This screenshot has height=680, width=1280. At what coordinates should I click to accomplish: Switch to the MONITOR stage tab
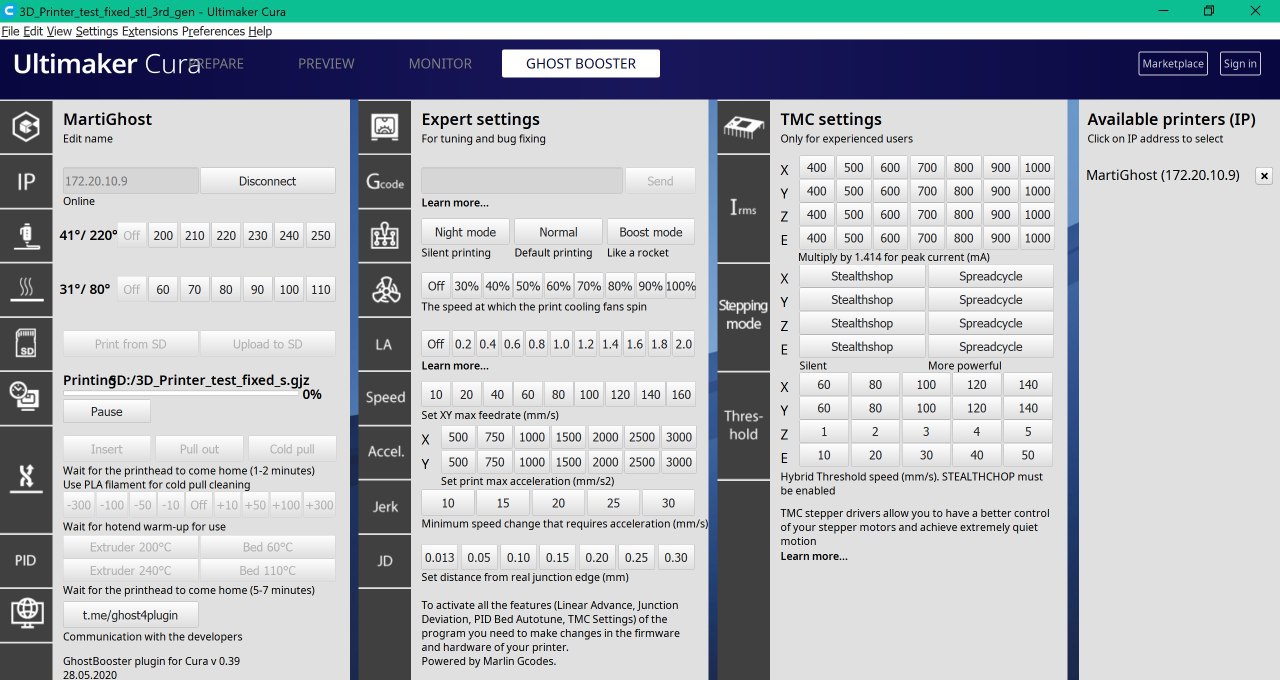pos(440,63)
